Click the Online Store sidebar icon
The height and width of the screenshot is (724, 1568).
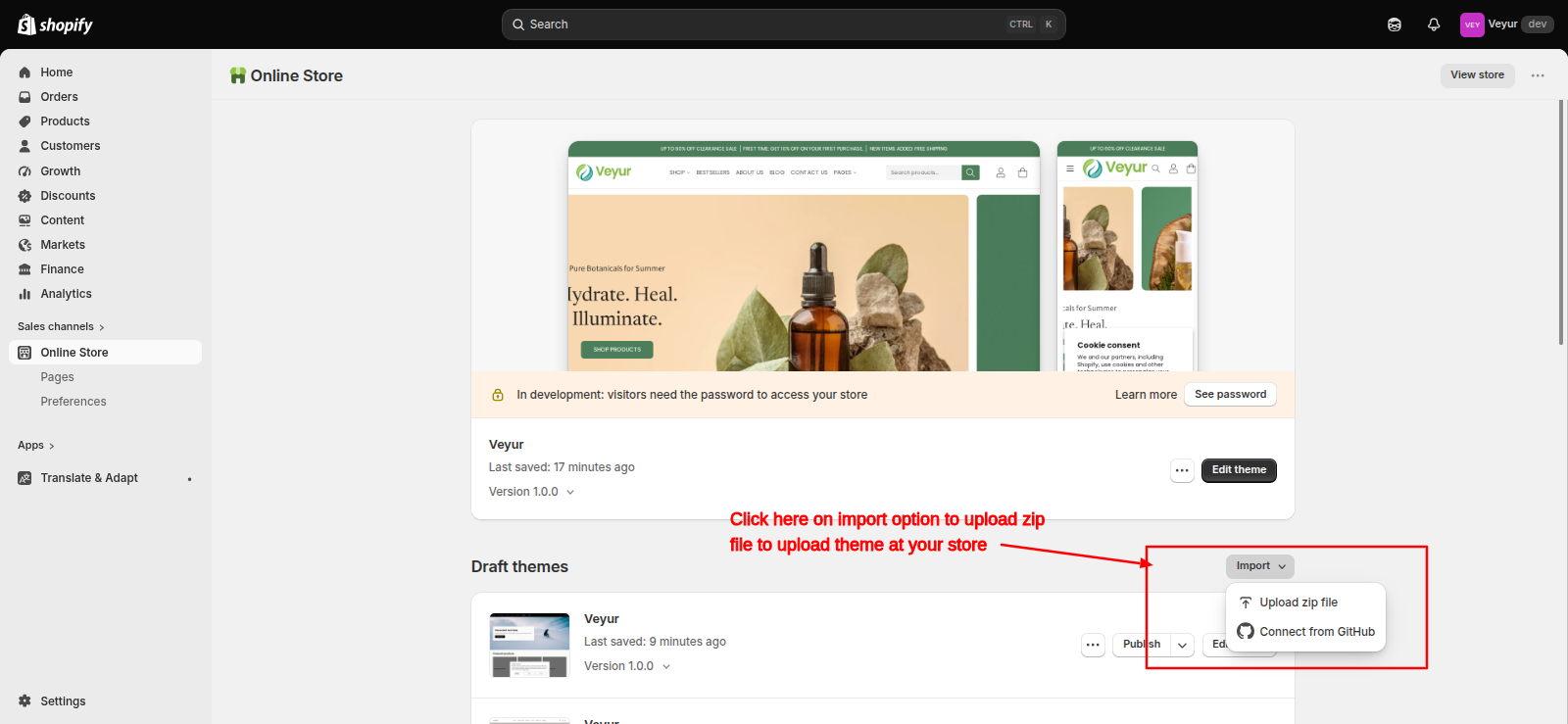[24, 353]
